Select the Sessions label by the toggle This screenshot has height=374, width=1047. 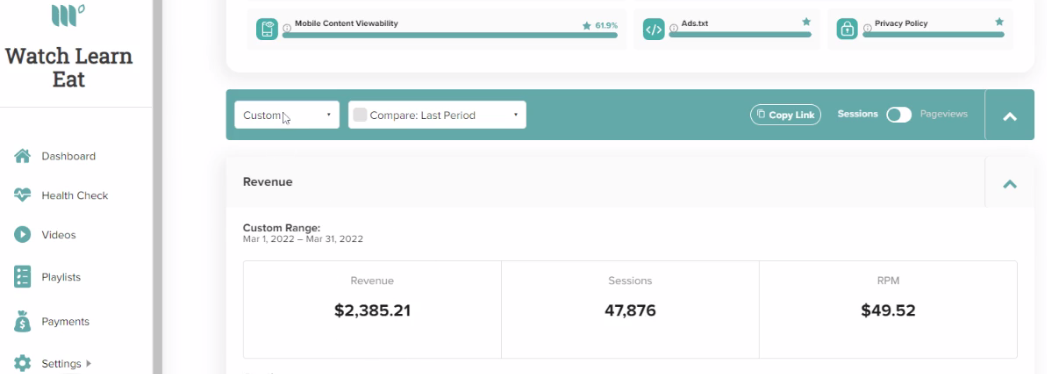tap(857, 114)
